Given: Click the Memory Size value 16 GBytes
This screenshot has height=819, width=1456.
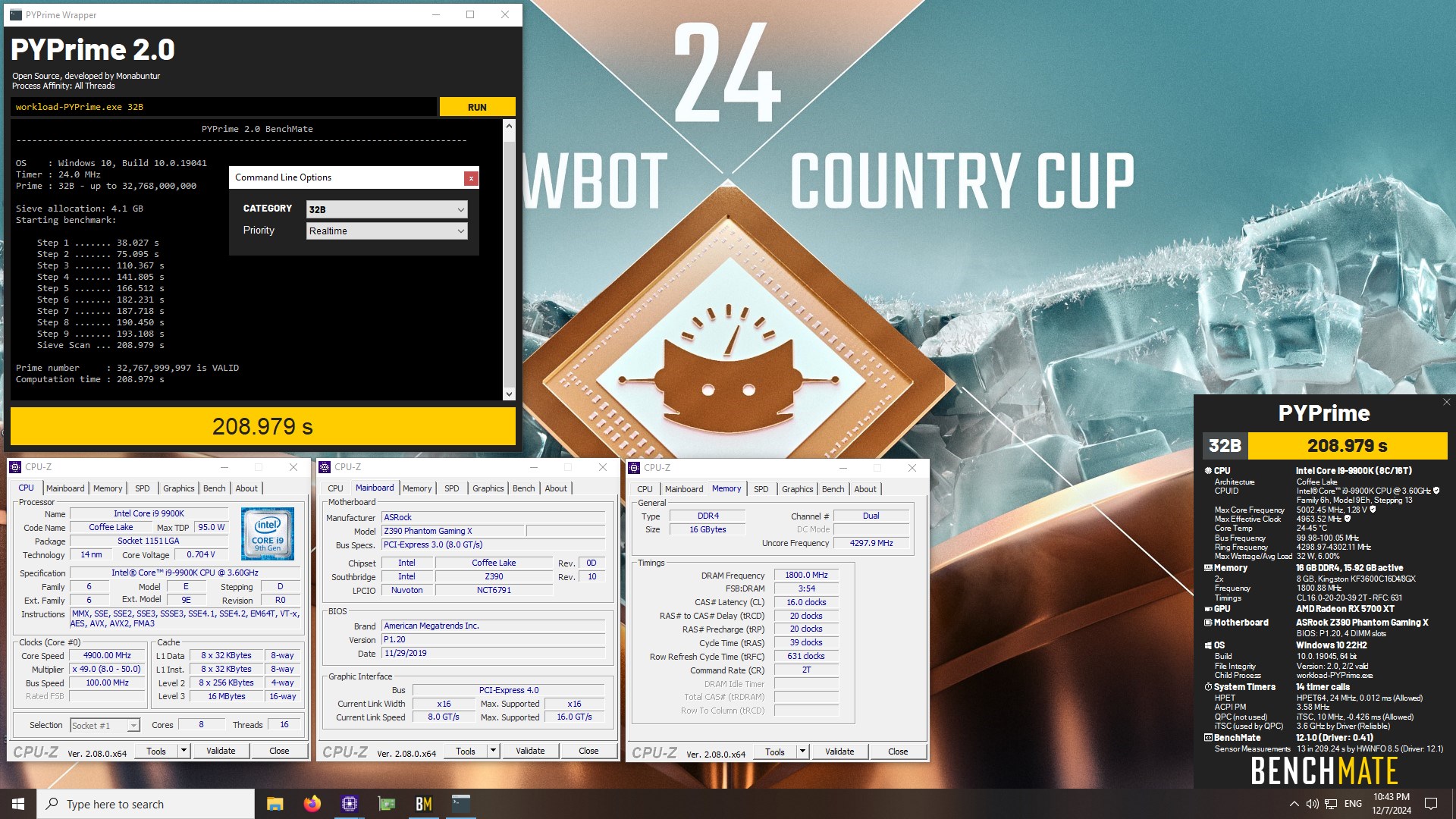Looking at the screenshot, I should [x=708, y=529].
